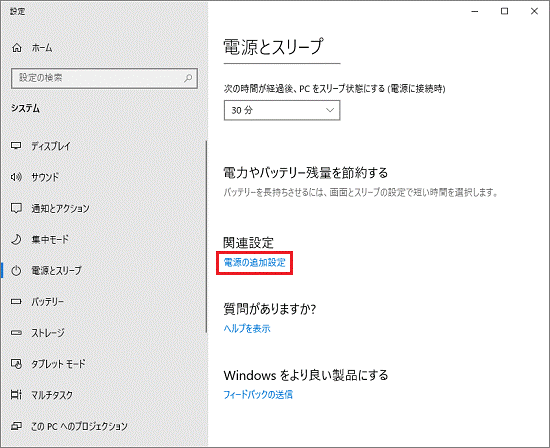Image resolution: width=550 pixels, height=448 pixels.
Task: Open ヘルプを表示 link
Action: (247, 328)
